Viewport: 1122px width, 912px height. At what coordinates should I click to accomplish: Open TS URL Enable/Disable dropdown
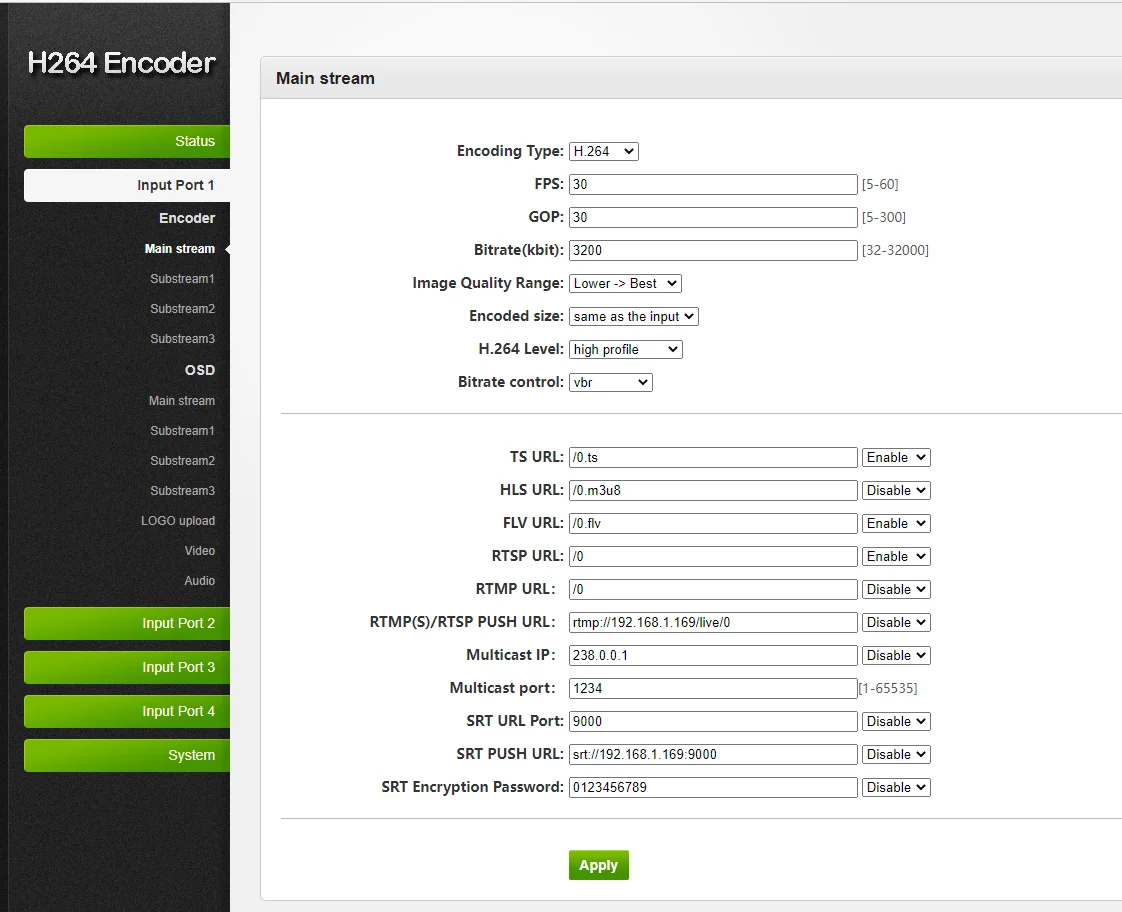(x=896, y=458)
